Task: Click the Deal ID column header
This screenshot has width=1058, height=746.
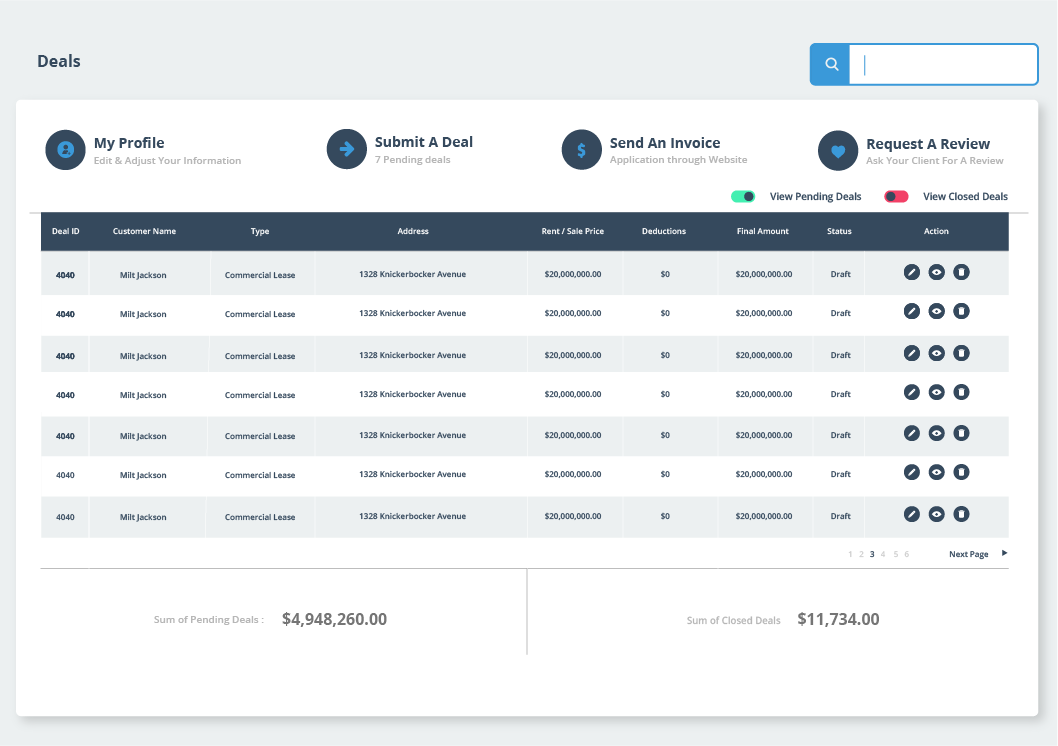Action: pos(66,231)
